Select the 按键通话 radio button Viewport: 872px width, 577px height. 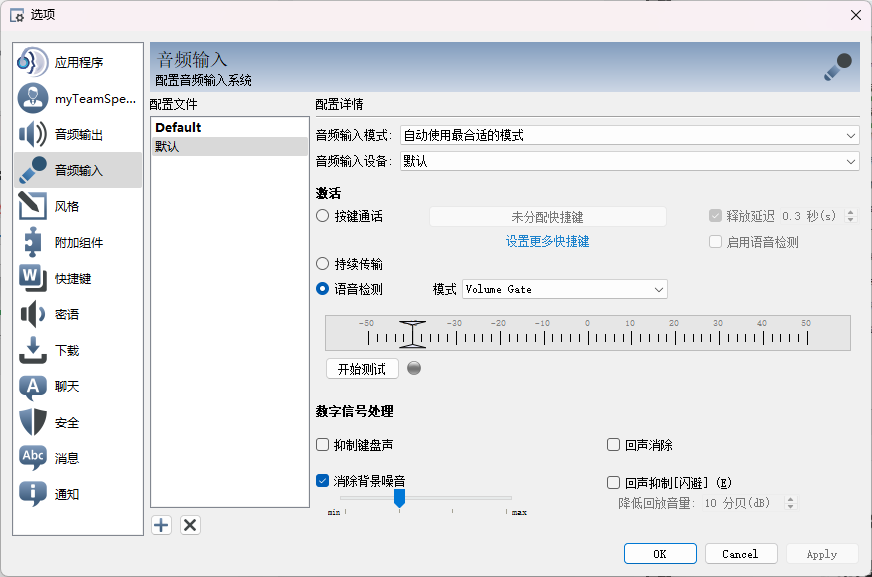(x=323, y=216)
